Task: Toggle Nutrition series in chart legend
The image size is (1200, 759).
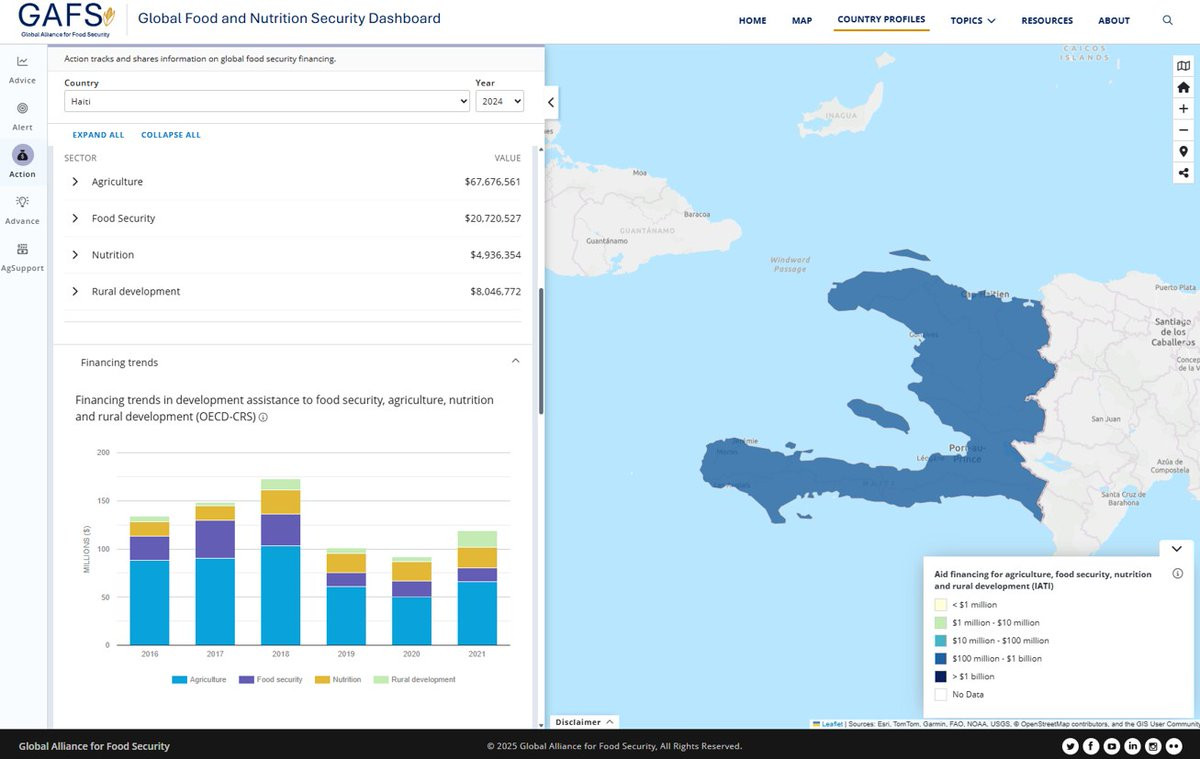Action: [x=338, y=679]
